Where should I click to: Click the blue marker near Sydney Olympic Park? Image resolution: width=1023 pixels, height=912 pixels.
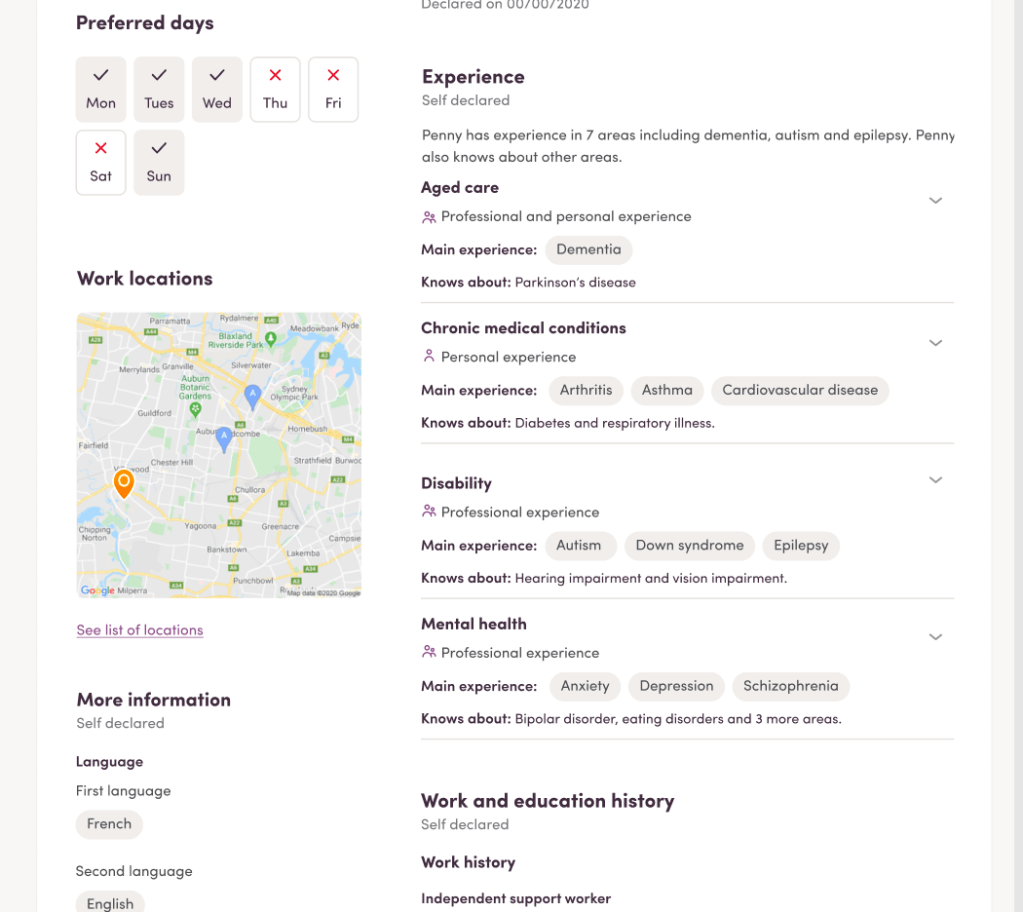pos(253,396)
